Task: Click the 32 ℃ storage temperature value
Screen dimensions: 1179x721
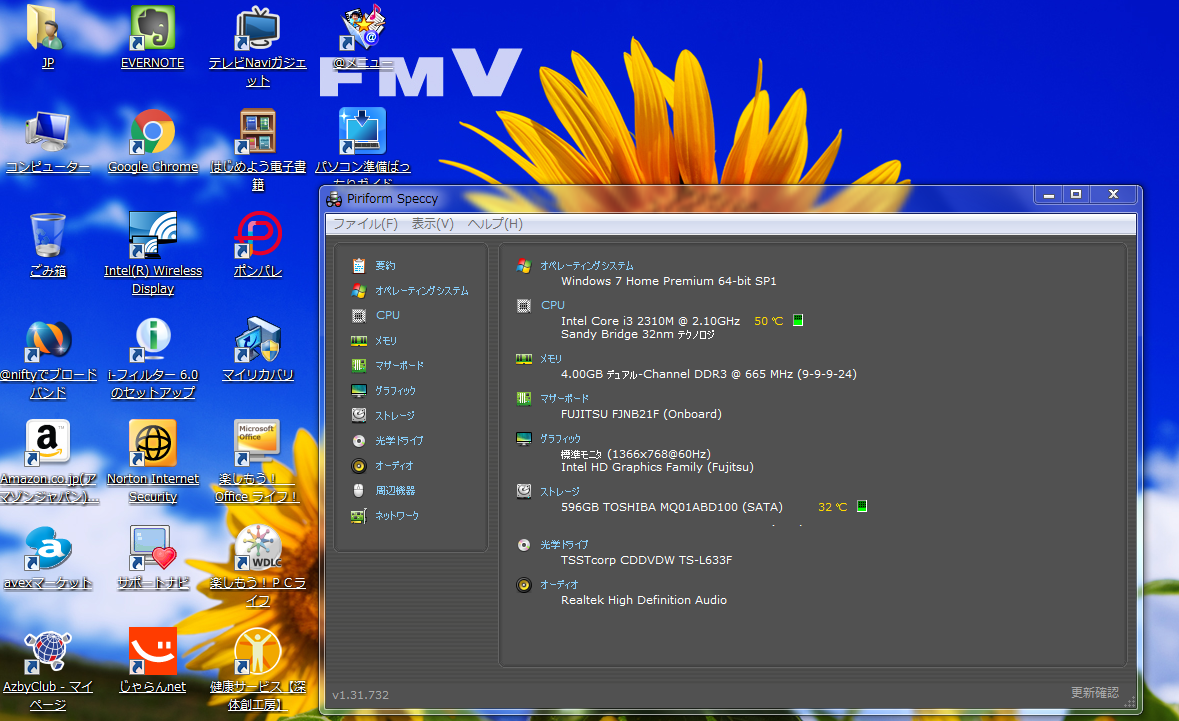Action: click(x=832, y=507)
